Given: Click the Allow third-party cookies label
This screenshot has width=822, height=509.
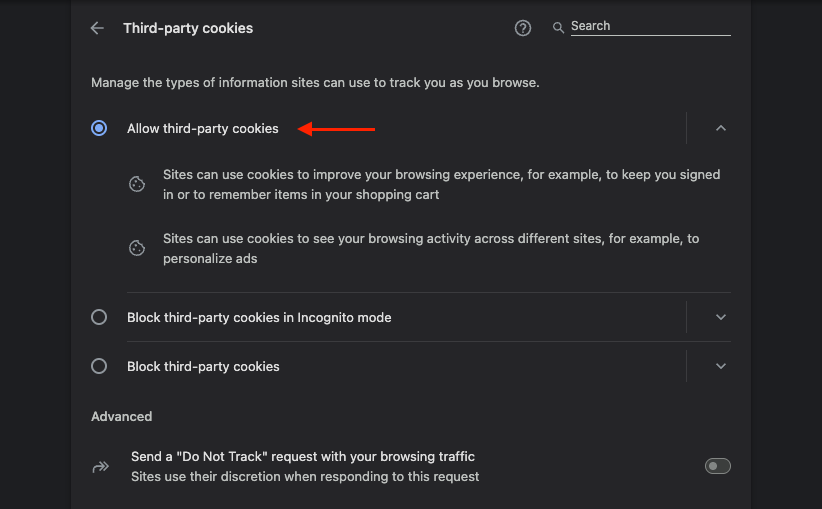Looking at the screenshot, I should click(202, 129).
